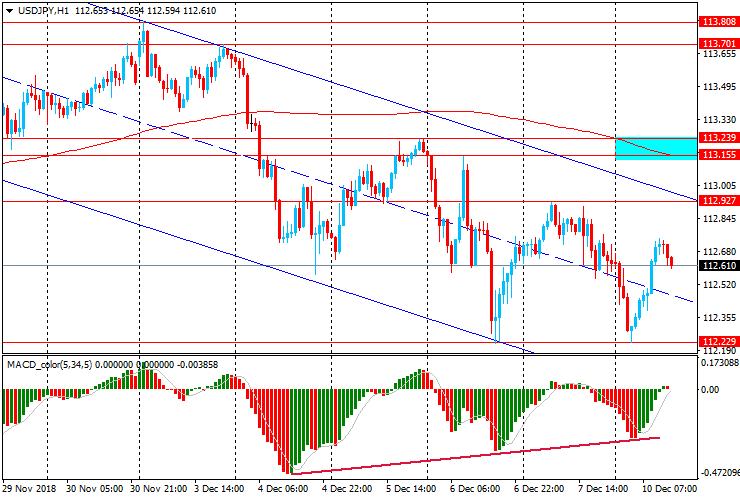Screen dimensions: 740x500
Task: Select the 113.808 red price label
Action: tap(719, 22)
